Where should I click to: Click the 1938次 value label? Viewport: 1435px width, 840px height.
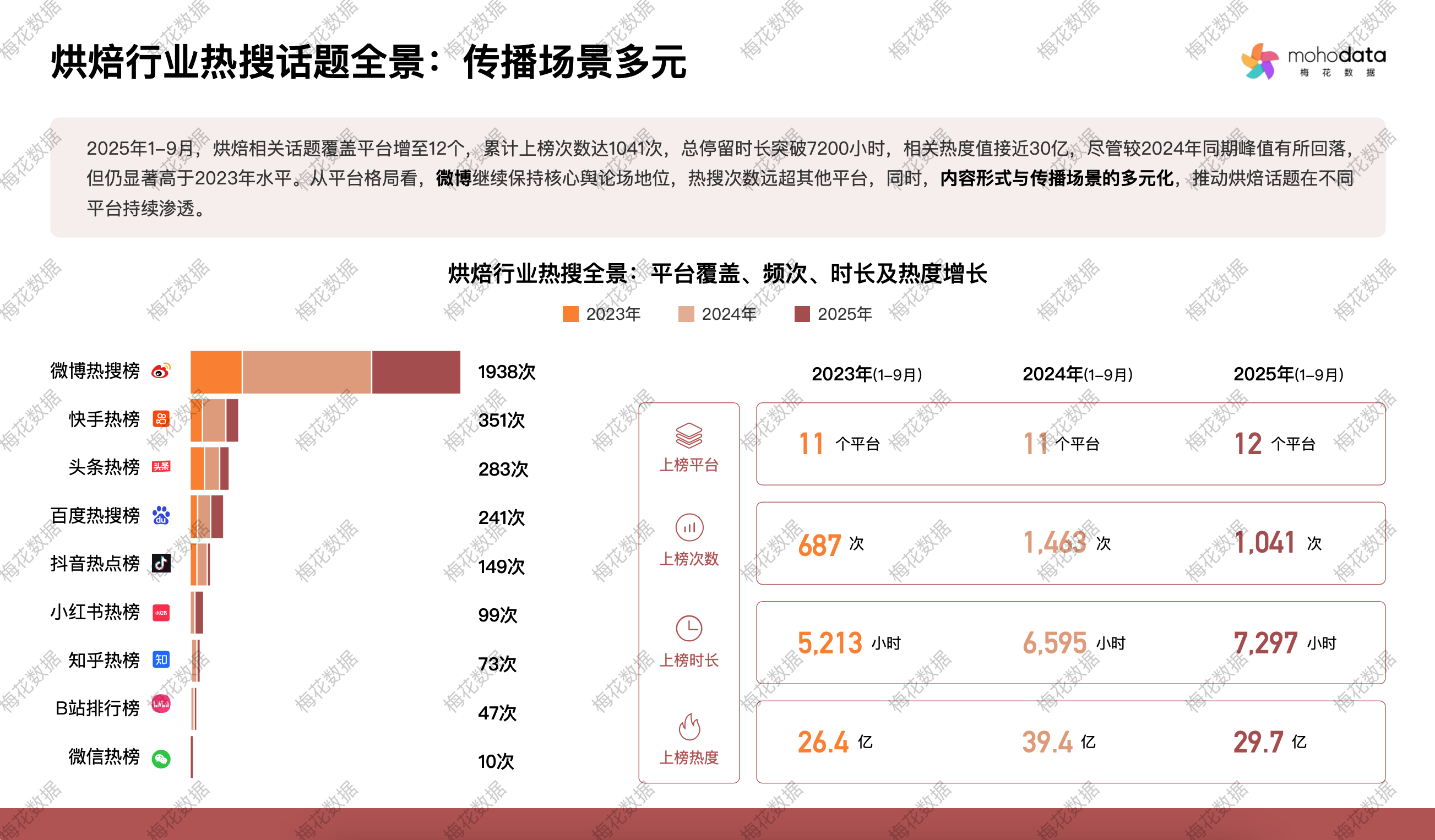pyautogui.click(x=506, y=372)
